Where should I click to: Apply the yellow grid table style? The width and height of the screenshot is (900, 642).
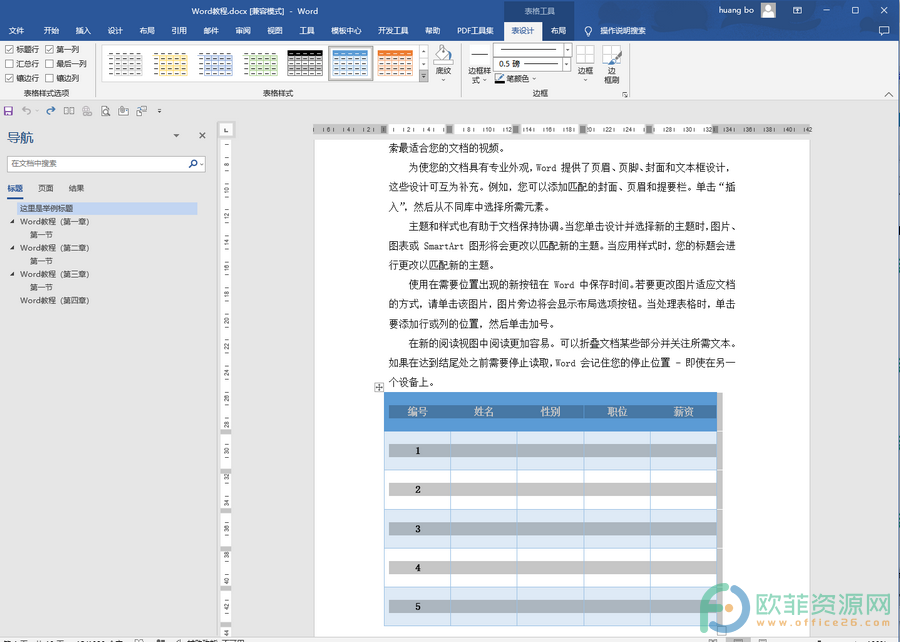(x=170, y=63)
